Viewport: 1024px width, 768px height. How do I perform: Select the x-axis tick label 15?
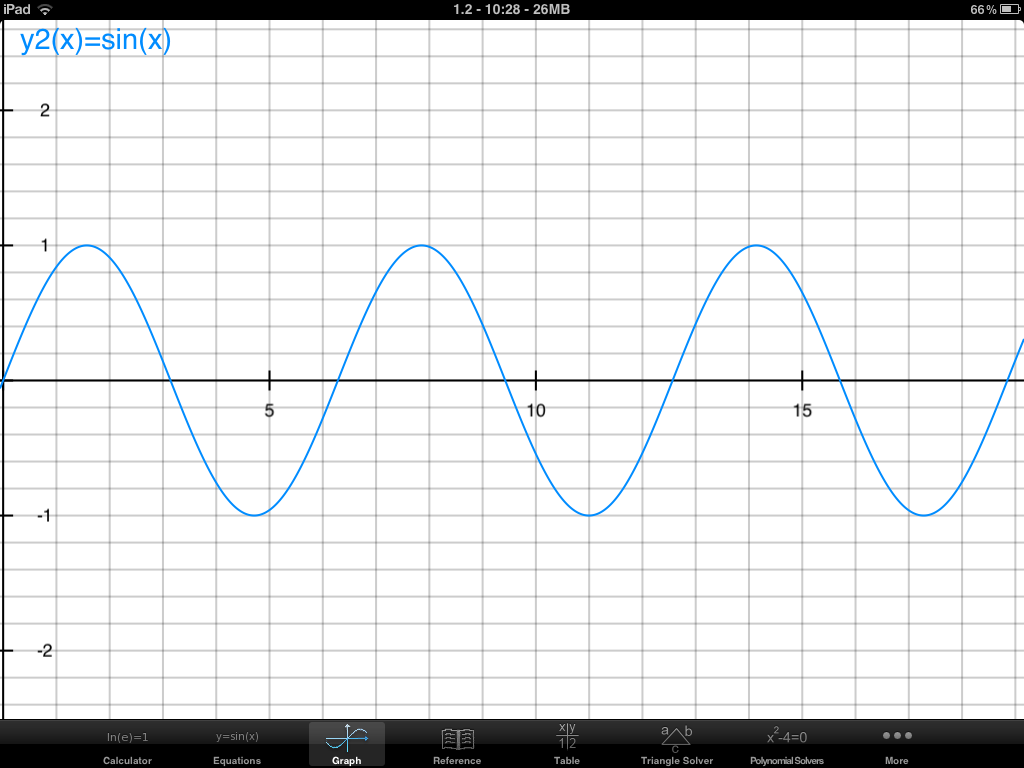(802, 410)
